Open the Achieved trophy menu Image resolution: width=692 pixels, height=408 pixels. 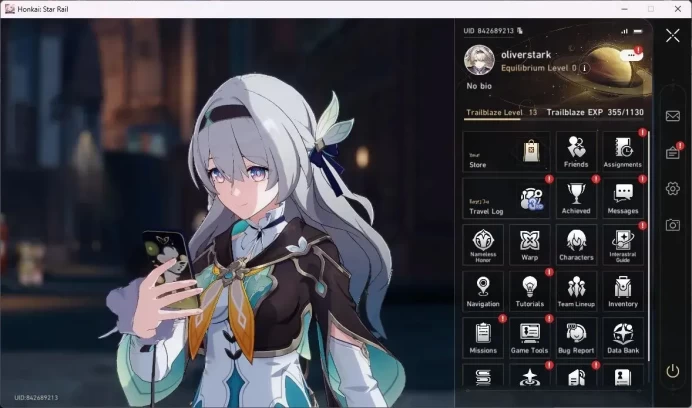(x=576, y=198)
